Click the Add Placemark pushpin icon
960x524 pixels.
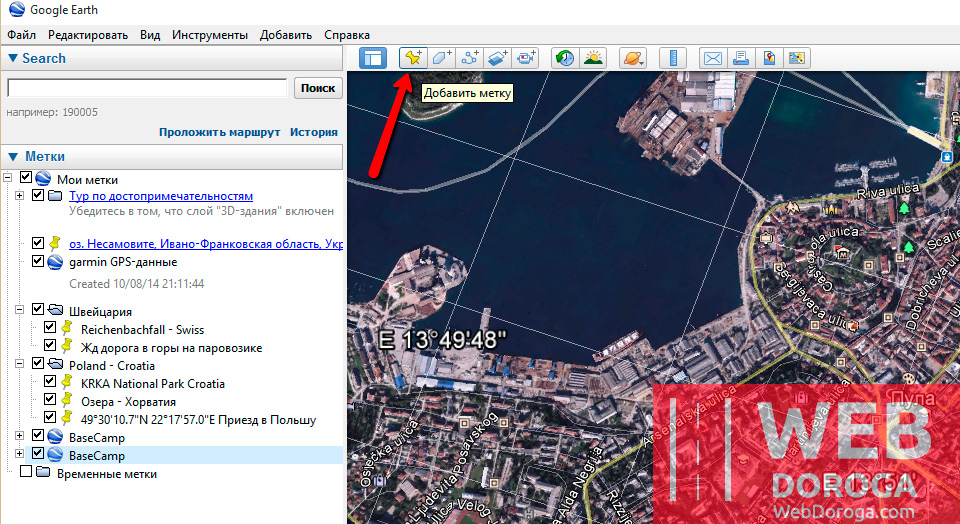click(x=413, y=58)
